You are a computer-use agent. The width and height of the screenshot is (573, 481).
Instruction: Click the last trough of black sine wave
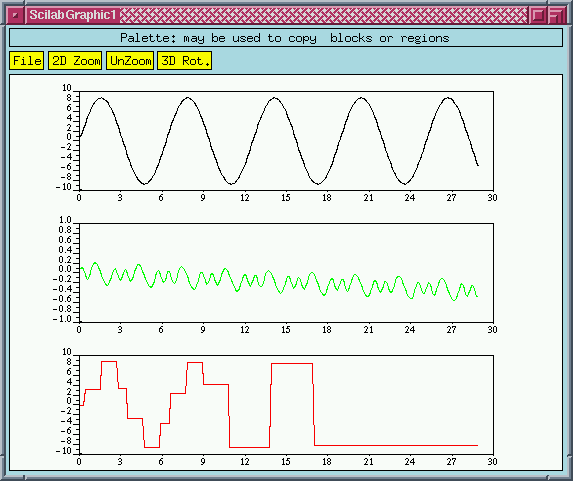tap(405, 183)
